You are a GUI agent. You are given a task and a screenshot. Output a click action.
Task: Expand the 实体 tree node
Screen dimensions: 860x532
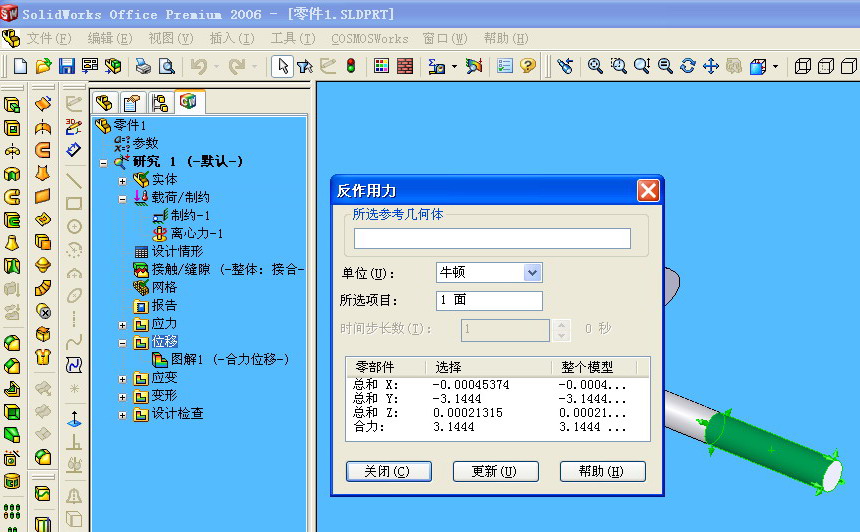[x=122, y=181]
